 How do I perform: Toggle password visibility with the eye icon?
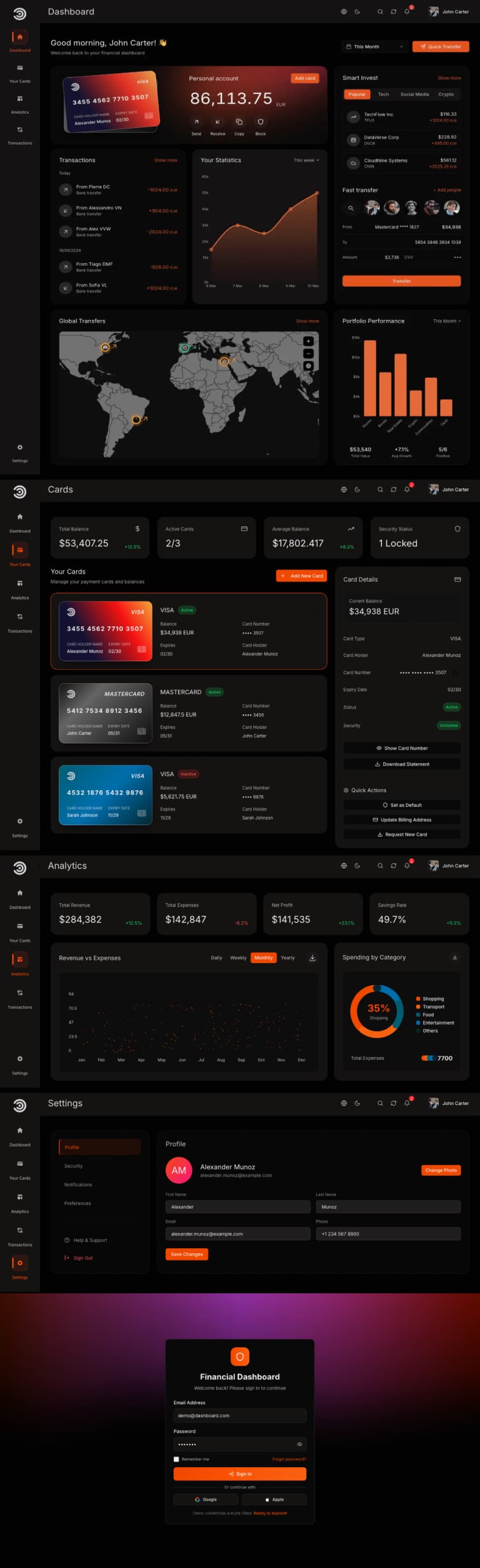[x=299, y=1444]
